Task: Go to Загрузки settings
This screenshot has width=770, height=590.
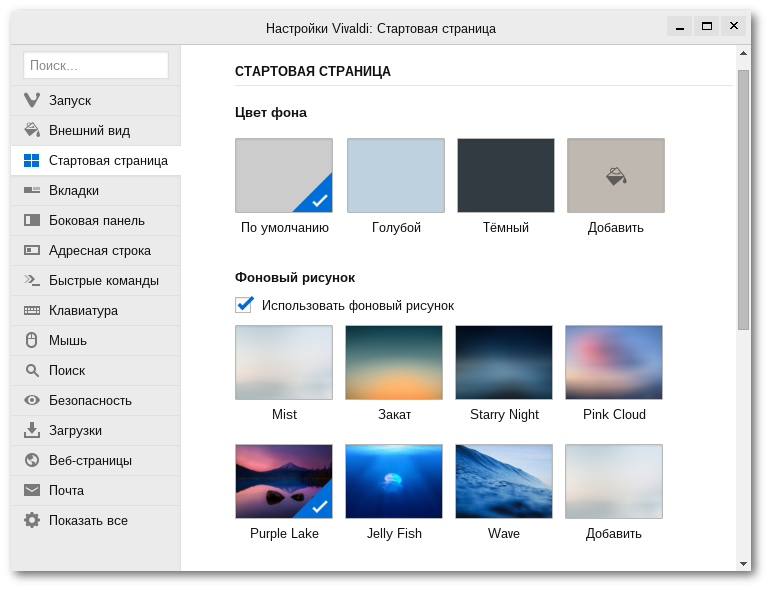Action: [96, 430]
